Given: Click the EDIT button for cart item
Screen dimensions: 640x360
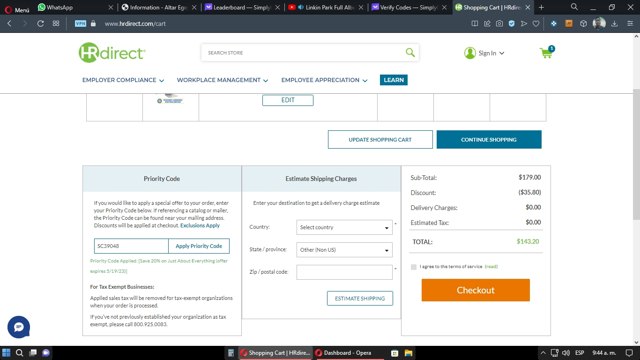Looking at the screenshot, I should click(x=288, y=100).
